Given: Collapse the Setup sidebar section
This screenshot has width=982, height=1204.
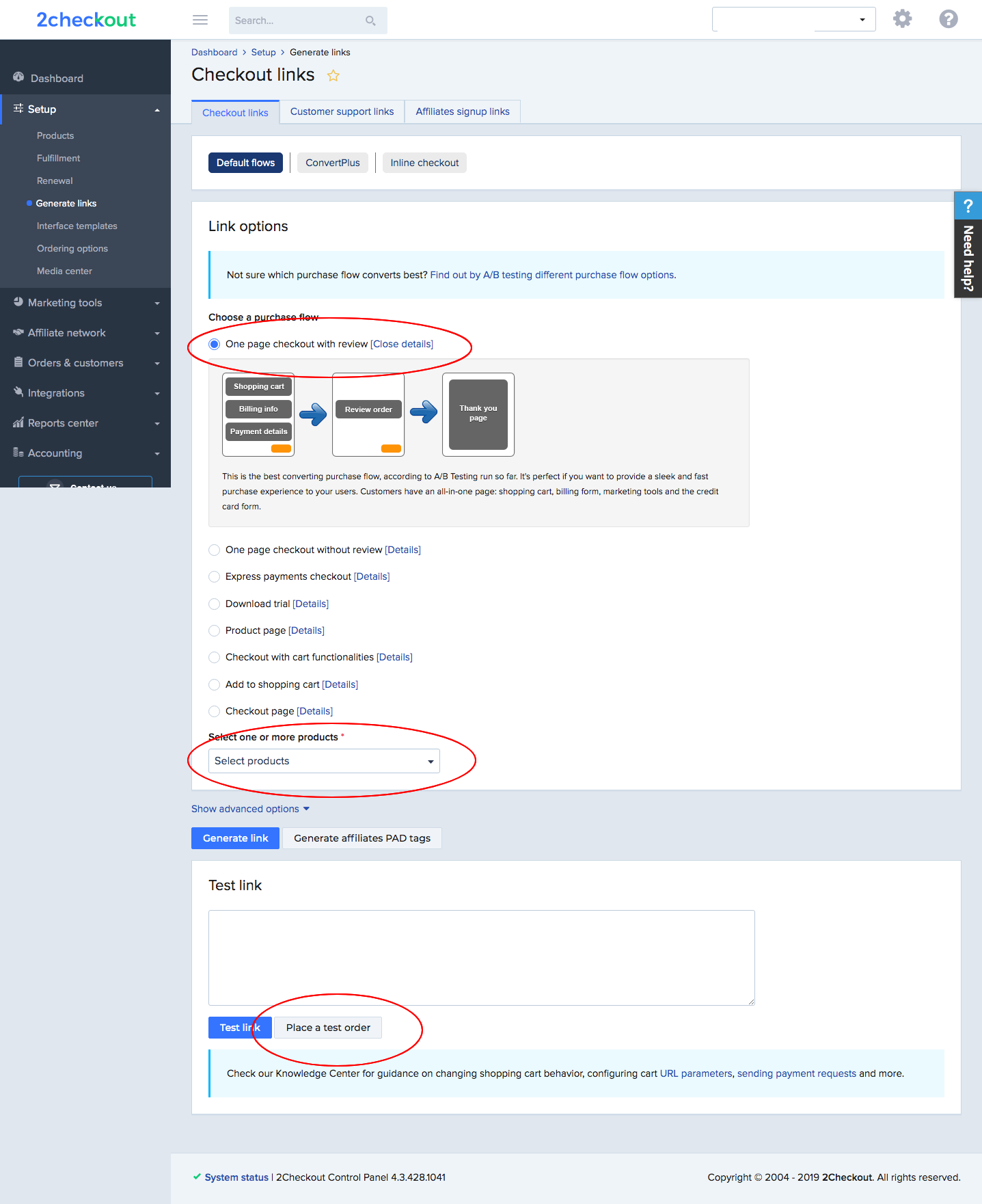Looking at the screenshot, I should point(157,109).
